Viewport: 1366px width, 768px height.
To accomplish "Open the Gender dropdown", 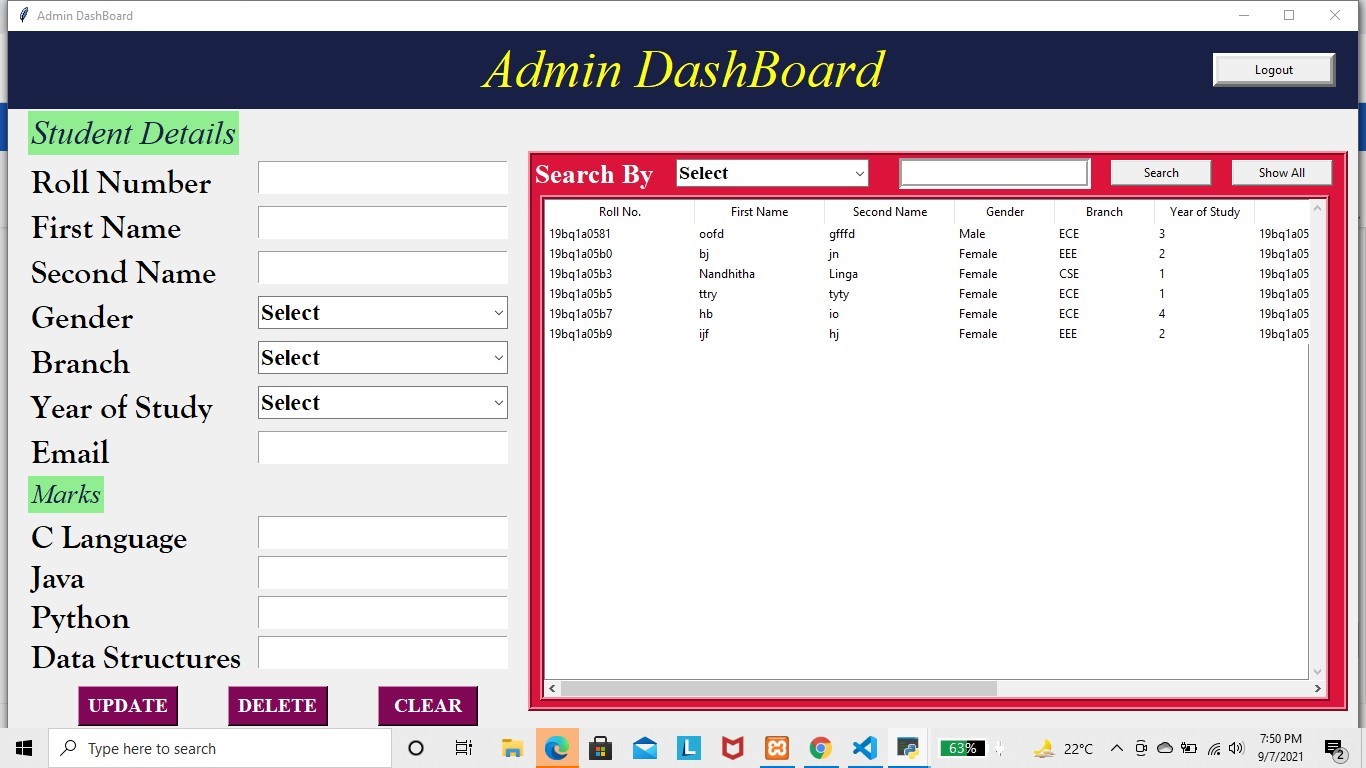I will click(383, 313).
